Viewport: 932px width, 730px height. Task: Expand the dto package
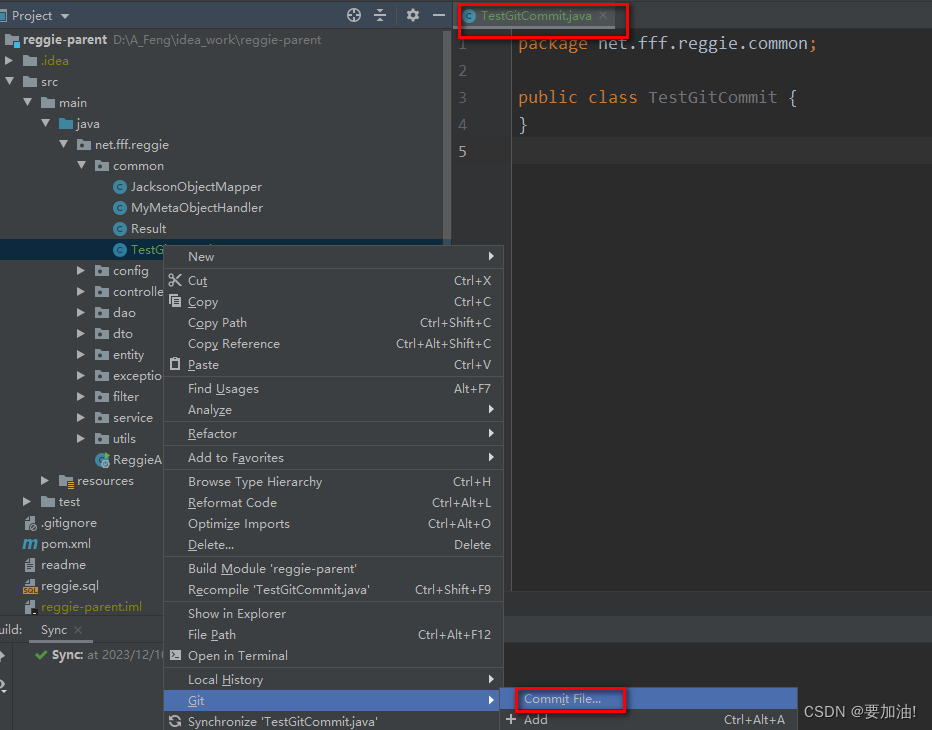tap(81, 333)
